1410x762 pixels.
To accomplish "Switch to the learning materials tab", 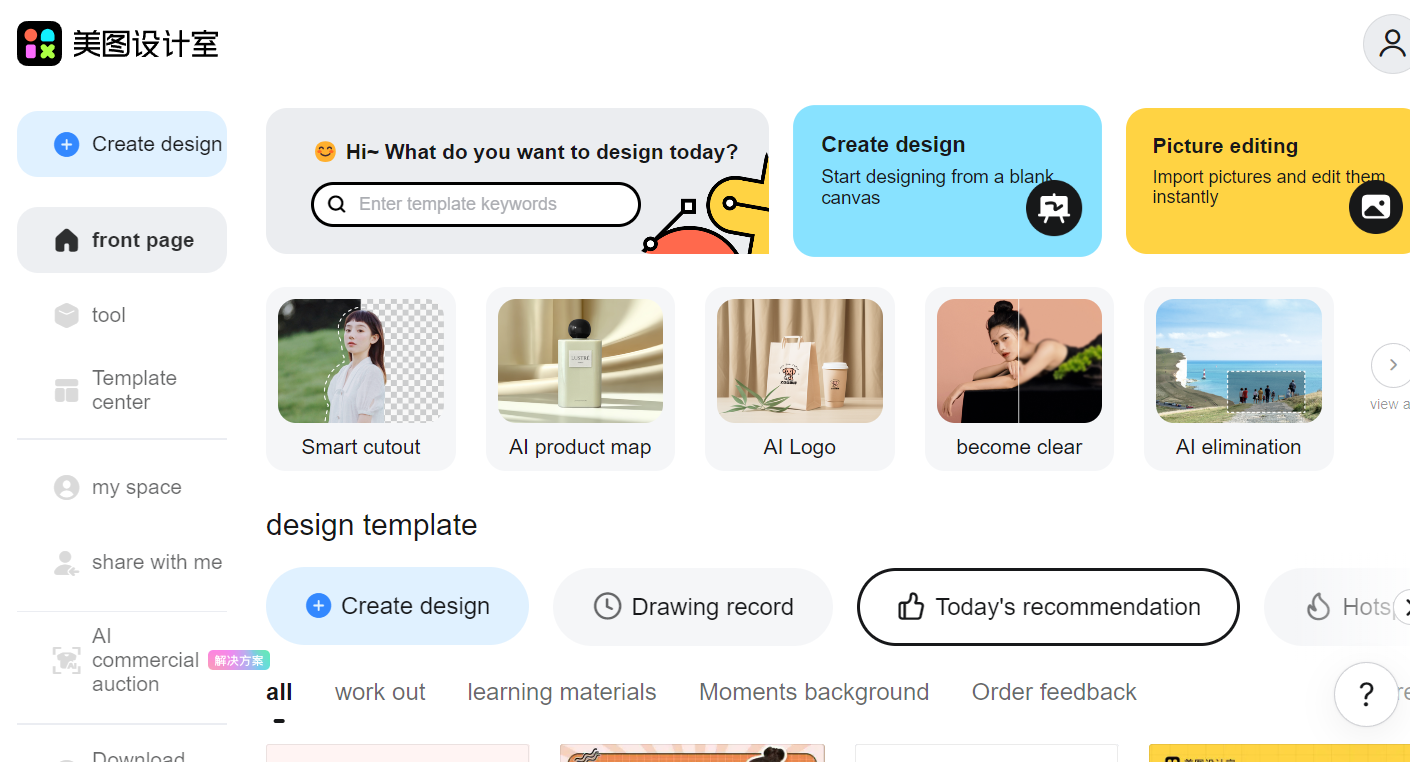I will [561, 691].
